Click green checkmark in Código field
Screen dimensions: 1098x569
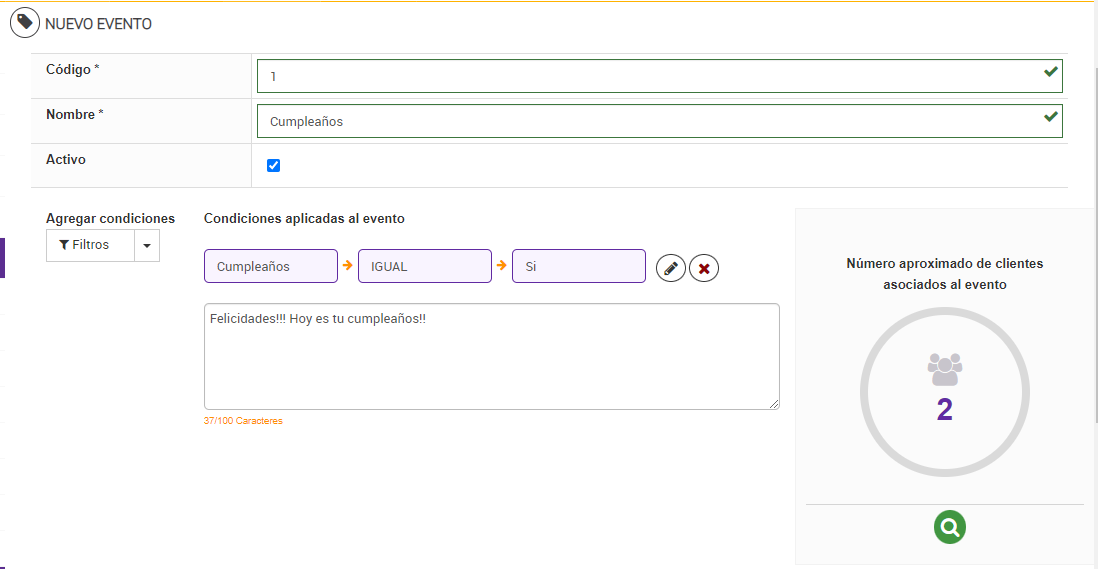pos(1050,72)
